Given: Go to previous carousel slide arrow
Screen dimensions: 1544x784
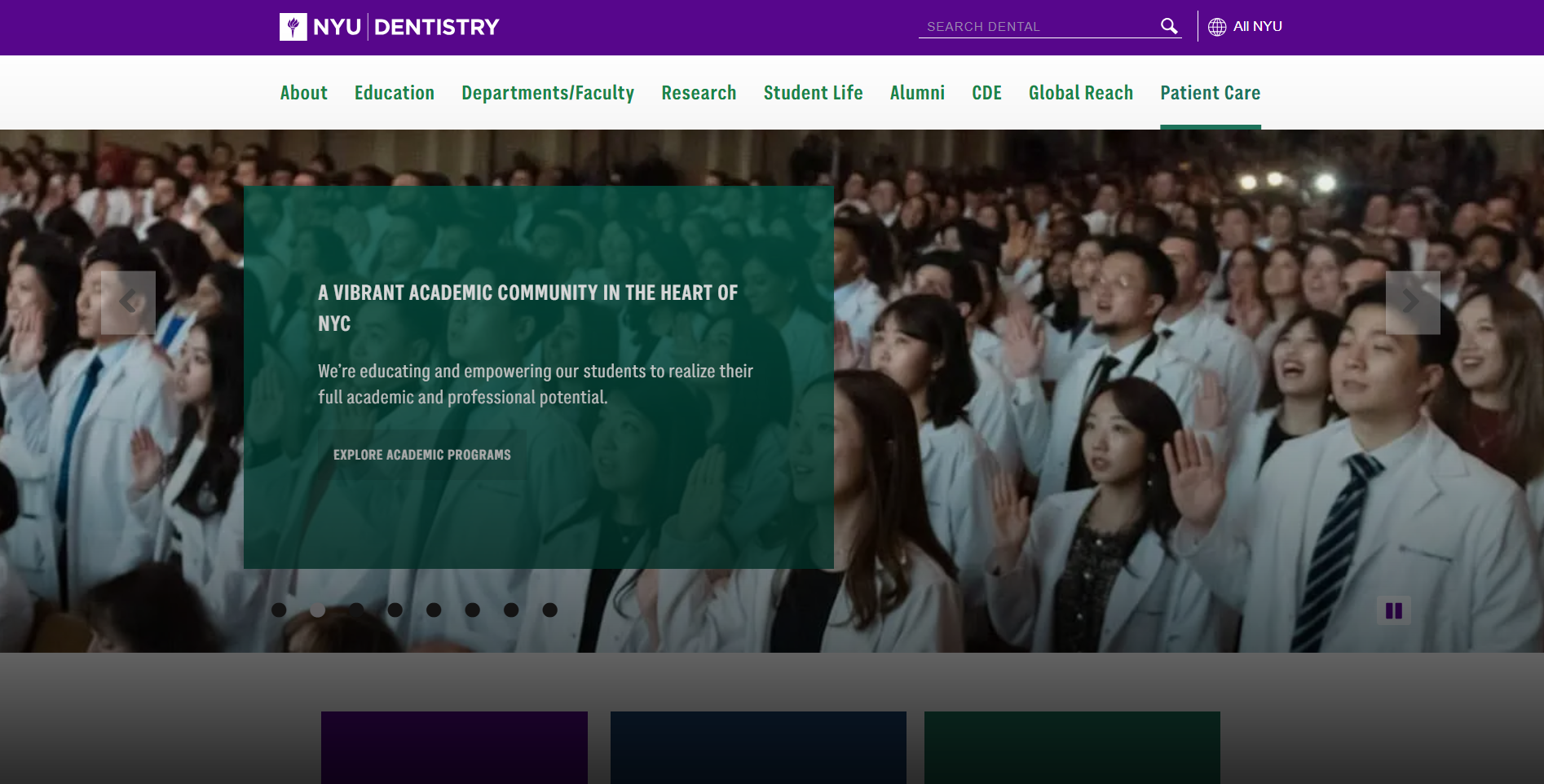Looking at the screenshot, I should pos(128,302).
